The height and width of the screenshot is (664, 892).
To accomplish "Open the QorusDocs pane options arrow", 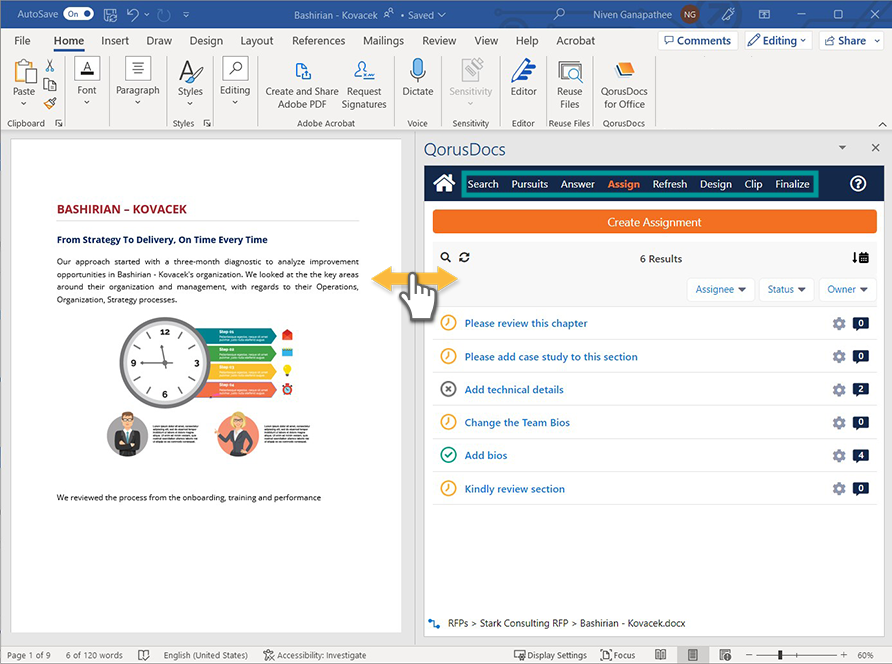I will [x=843, y=148].
